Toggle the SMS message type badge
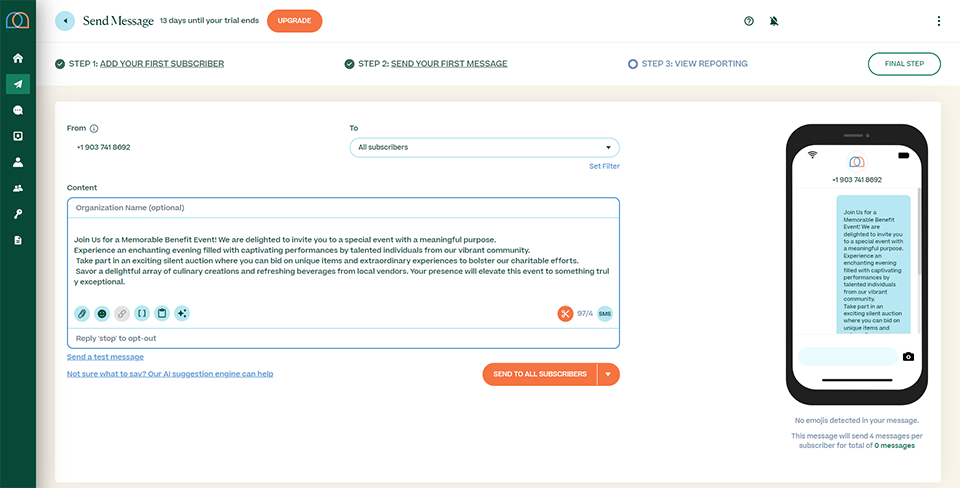Screen dimensions: 960x488 [605, 313]
